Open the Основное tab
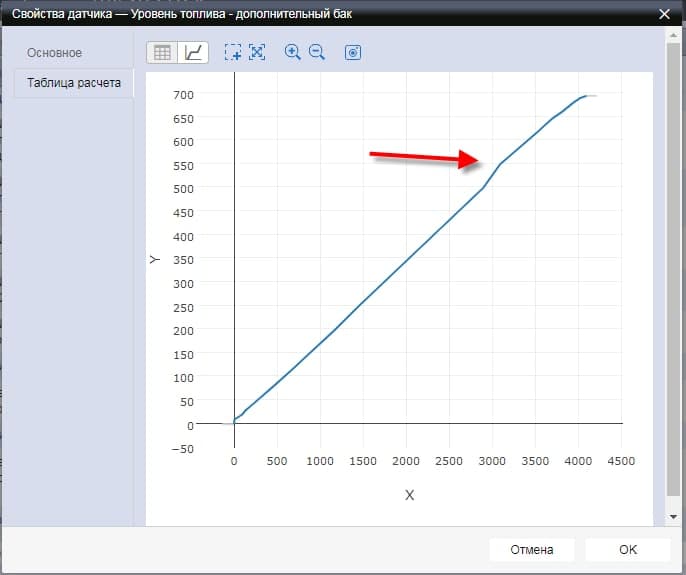 [x=55, y=53]
